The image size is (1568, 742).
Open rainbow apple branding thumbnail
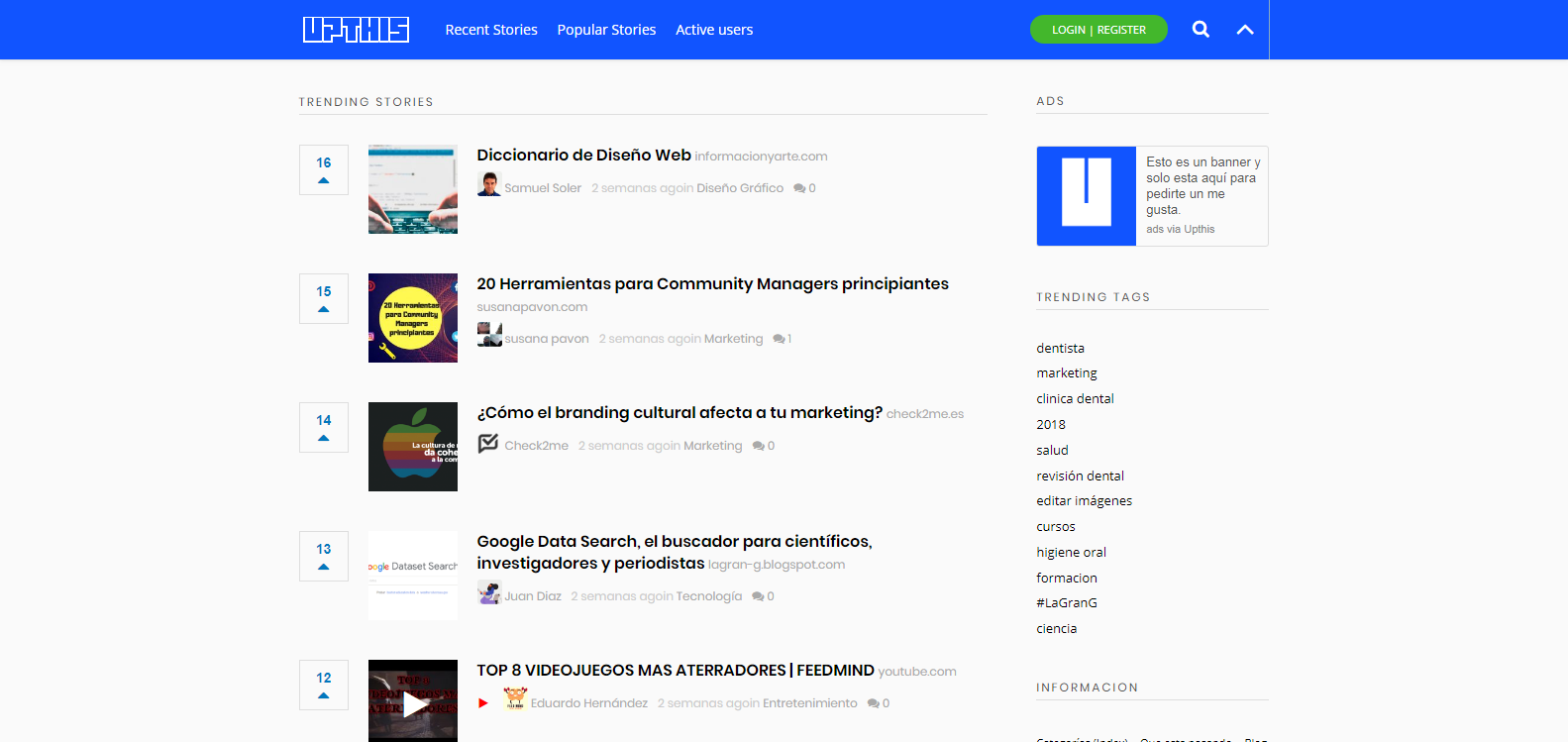[413, 447]
